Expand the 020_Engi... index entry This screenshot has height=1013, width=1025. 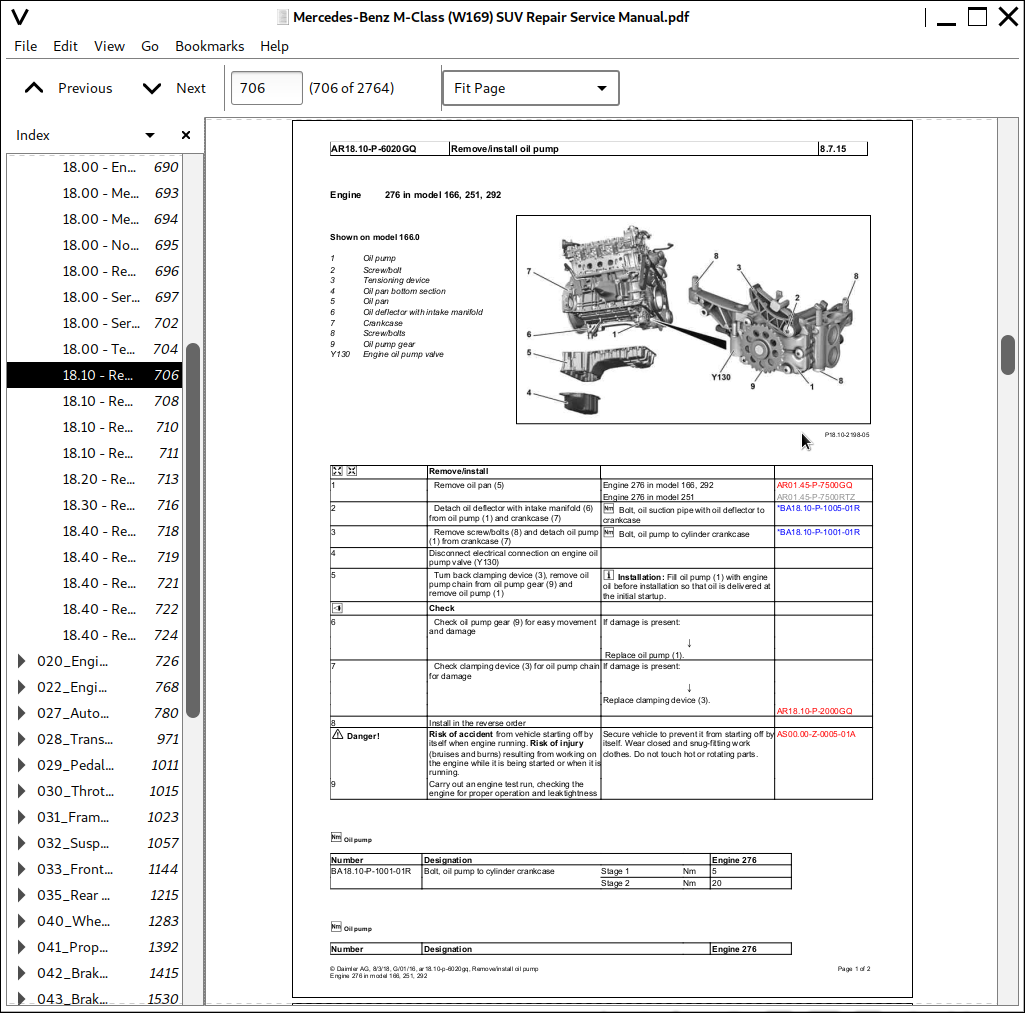22,661
